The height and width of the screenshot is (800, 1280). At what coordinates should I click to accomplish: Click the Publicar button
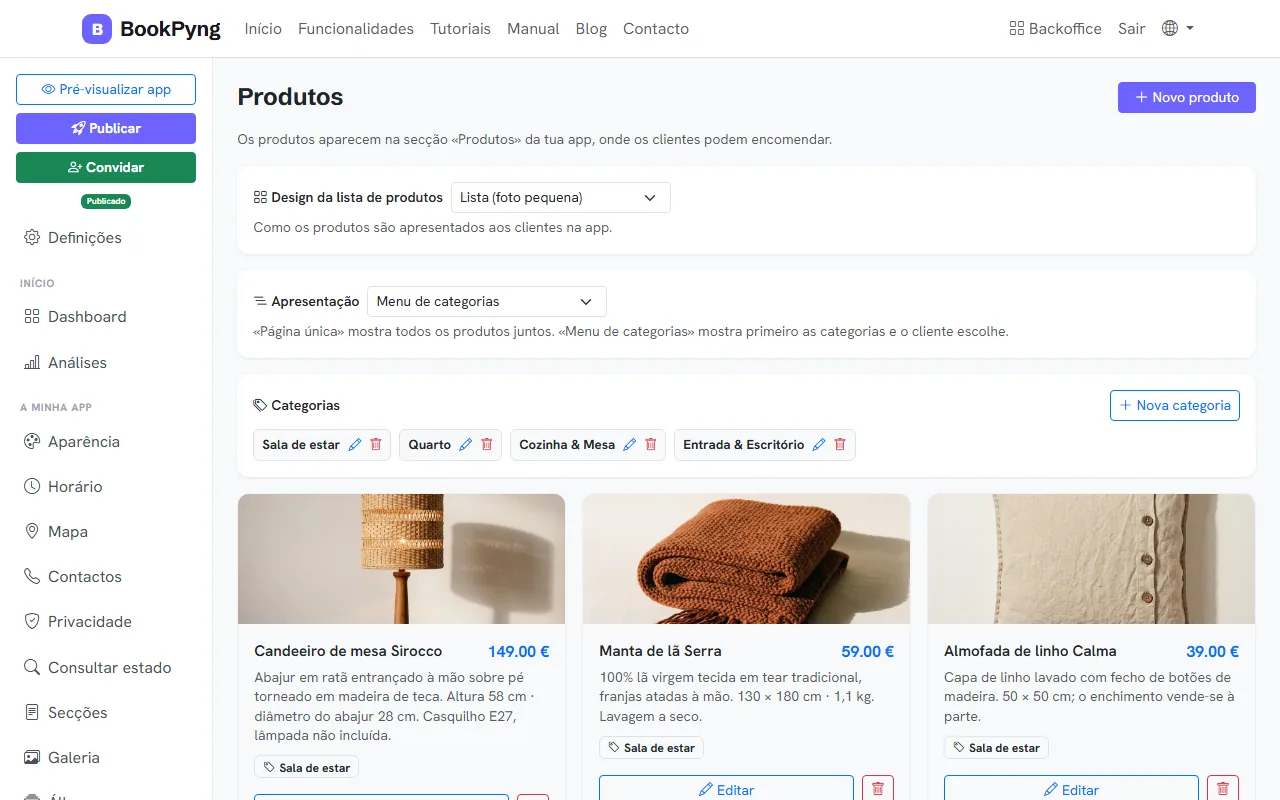pos(106,128)
